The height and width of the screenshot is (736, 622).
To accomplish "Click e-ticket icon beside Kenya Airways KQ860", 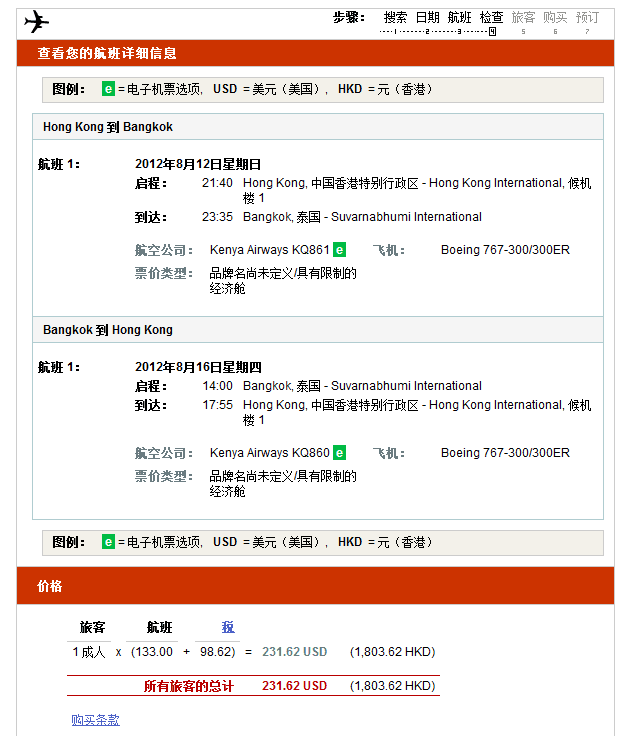I will click(340, 453).
